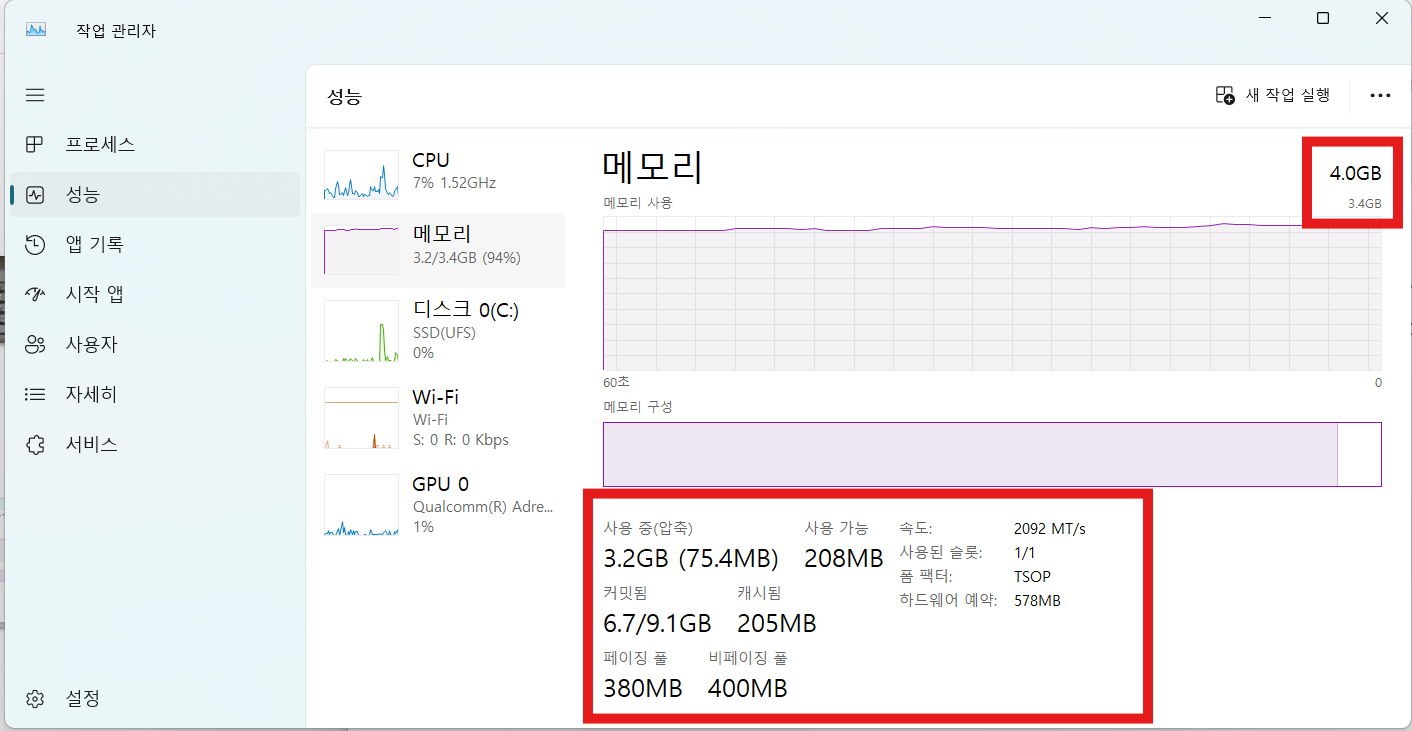Click the 새 작업 실행 plus icon
Image resolution: width=1412 pixels, height=731 pixels.
(1225, 94)
